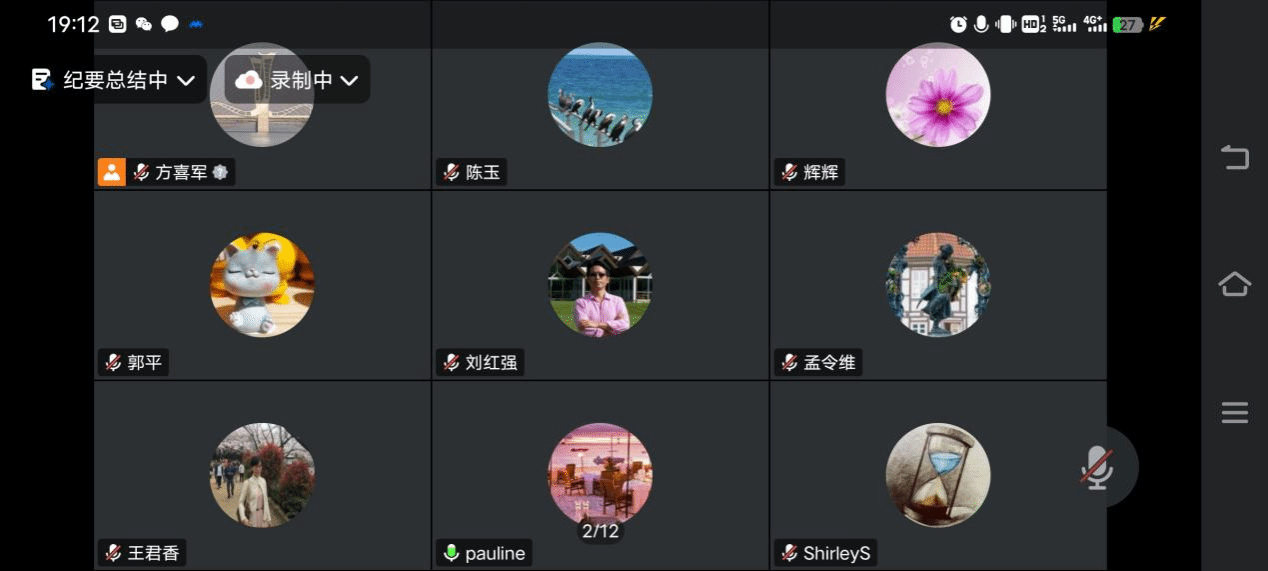This screenshot has height=571, width=1268.
Task: Select 刘红强's video tile avatar
Action: coord(600,285)
